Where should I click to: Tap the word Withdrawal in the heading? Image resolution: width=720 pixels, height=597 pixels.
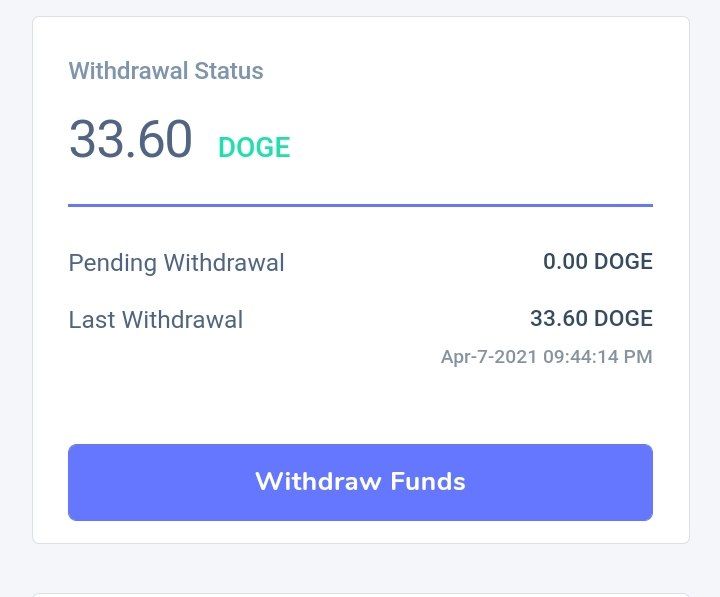point(130,72)
